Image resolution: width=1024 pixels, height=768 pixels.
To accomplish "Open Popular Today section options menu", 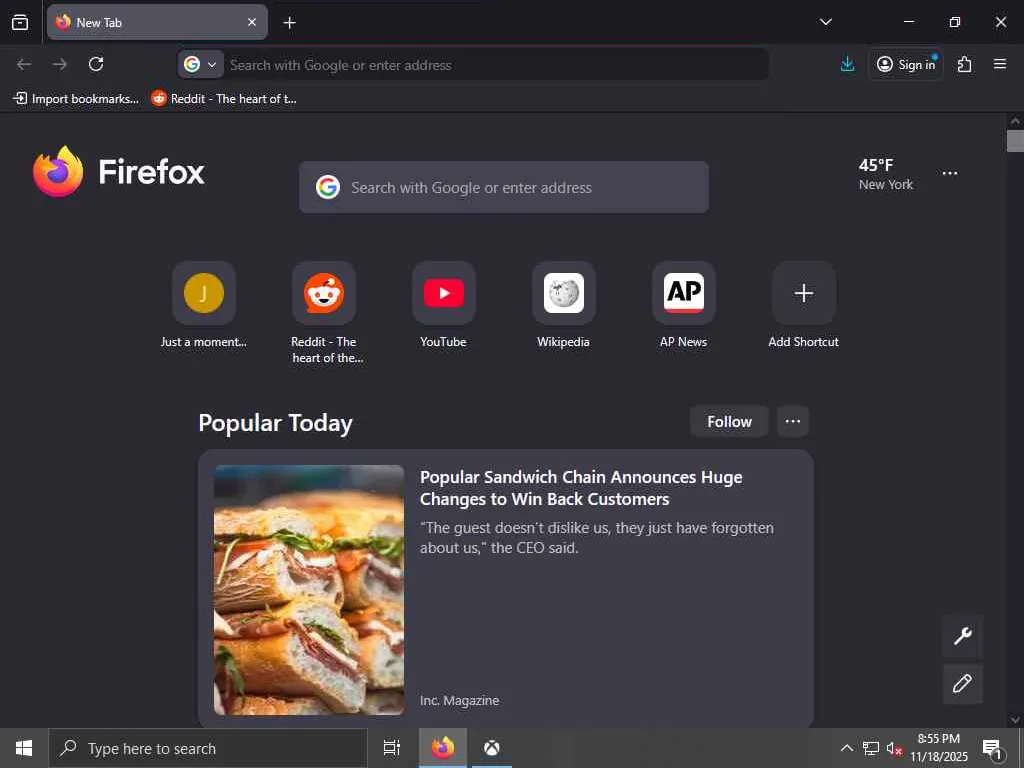I will pyautogui.click(x=793, y=422).
